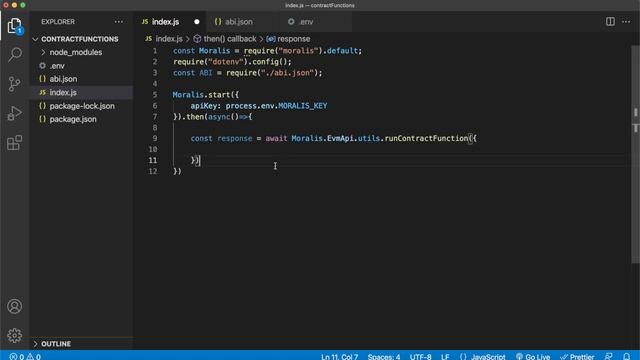Split the editor to the right

[610, 22]
